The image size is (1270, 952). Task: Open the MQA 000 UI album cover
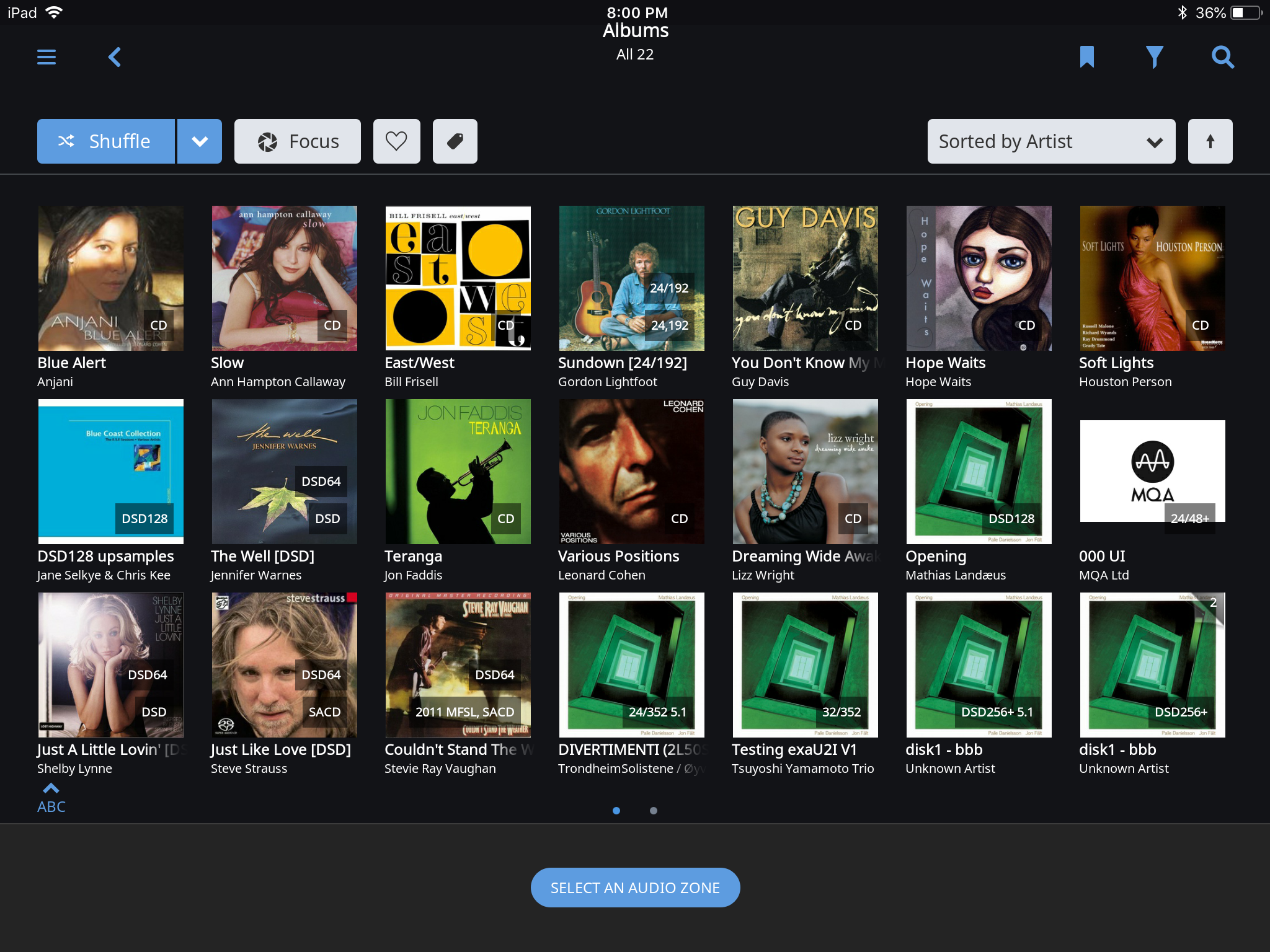1153,472
